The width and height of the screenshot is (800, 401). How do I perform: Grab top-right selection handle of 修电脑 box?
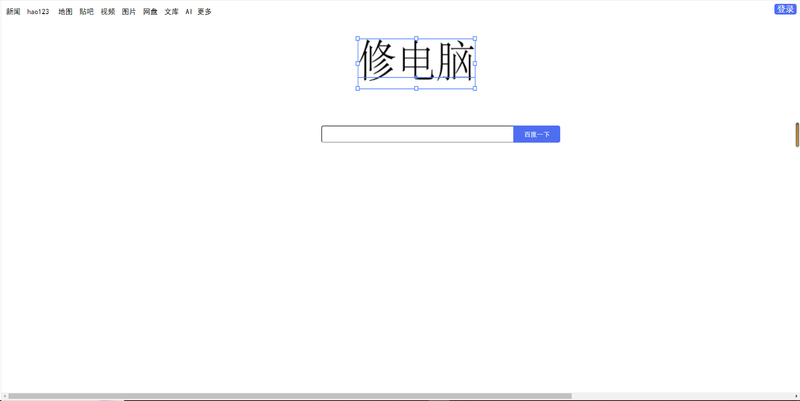coord(475,38)
